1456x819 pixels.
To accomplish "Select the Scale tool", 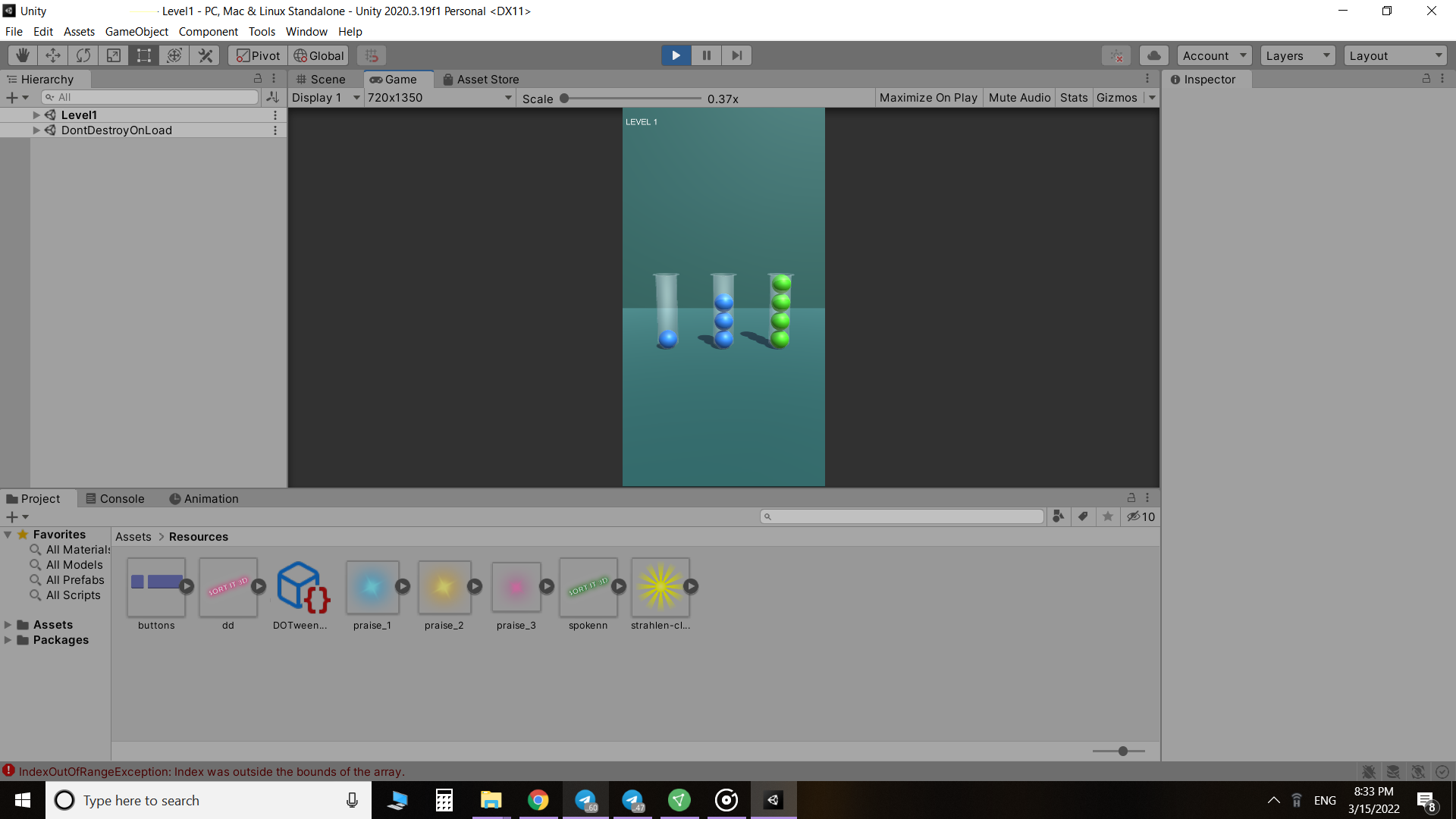I will (114, 55).
